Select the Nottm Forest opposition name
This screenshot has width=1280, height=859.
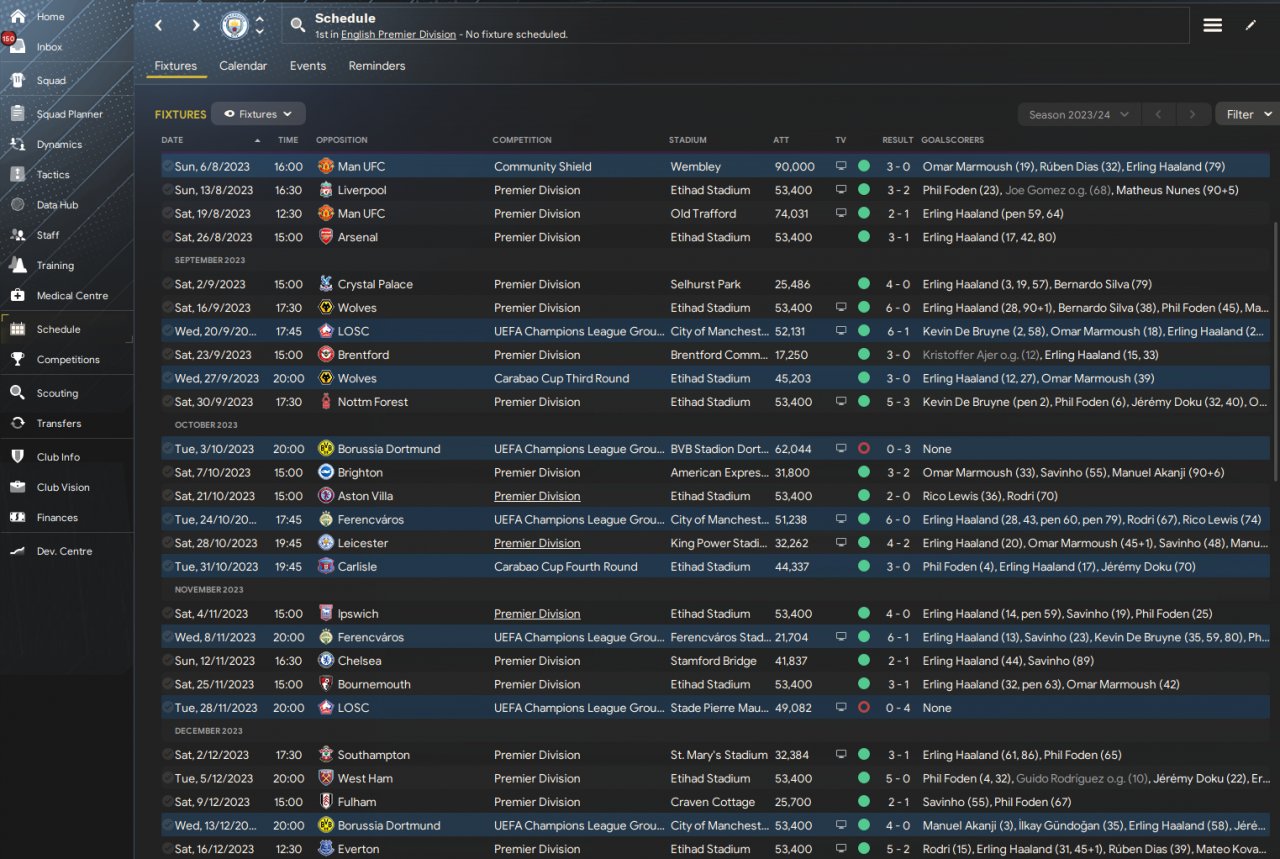tap(373, 402)
